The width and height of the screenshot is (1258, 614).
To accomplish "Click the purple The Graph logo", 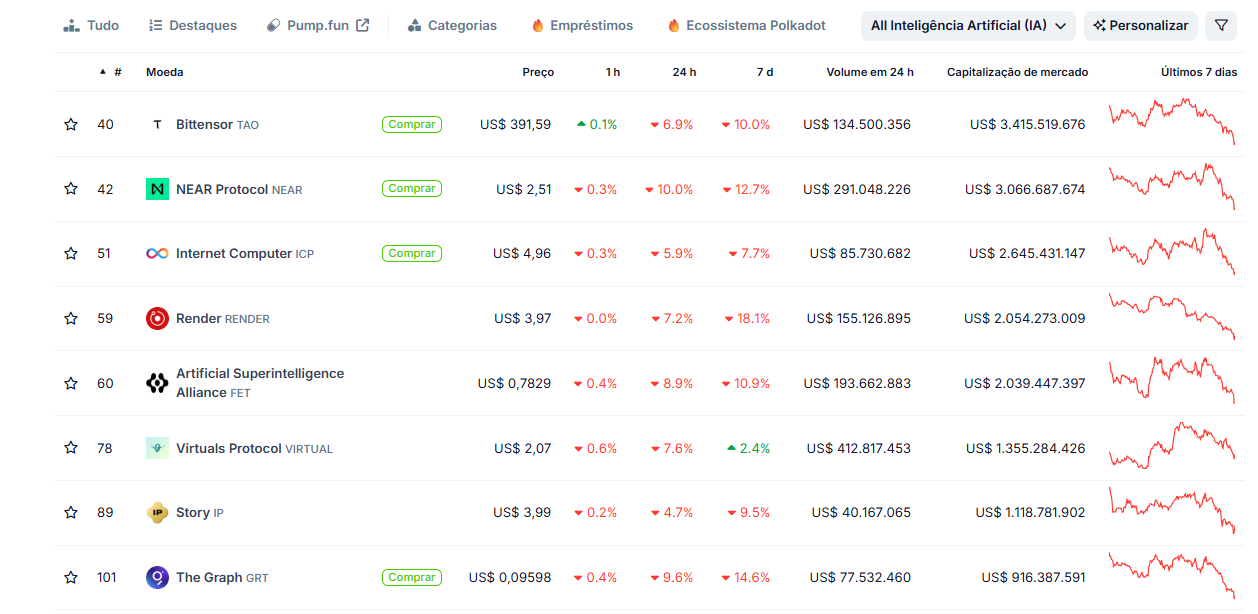I will click(x=157, y=577).
